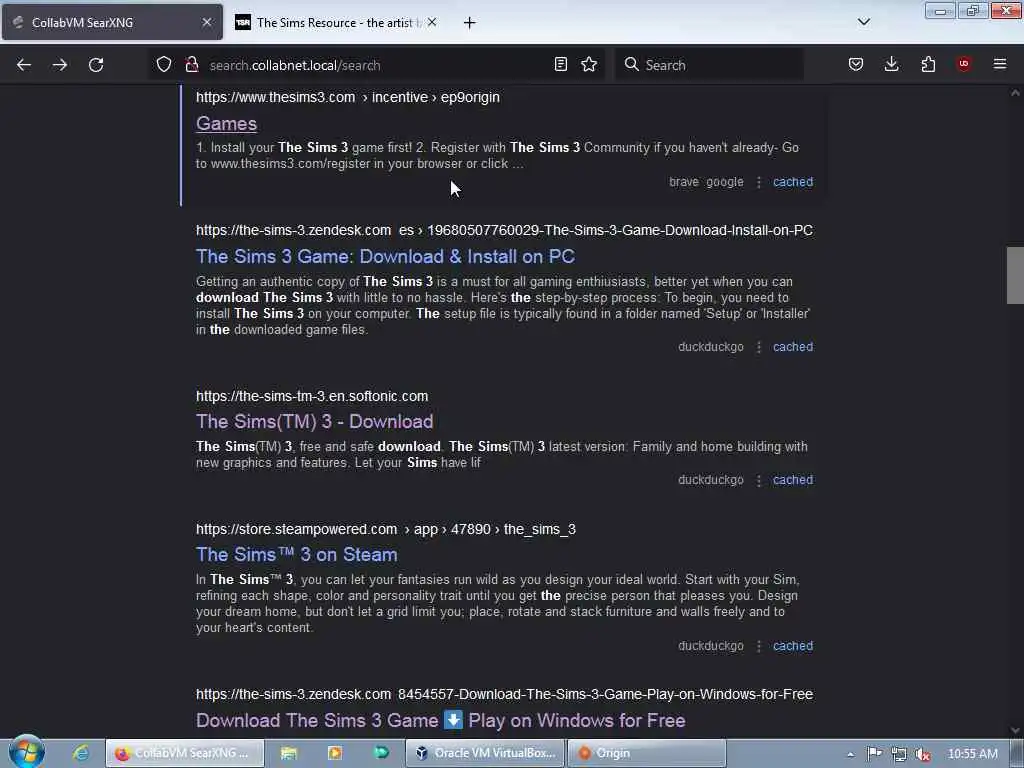
Task: Open The Sims 3 on Steam result
Action: (296, 554)
